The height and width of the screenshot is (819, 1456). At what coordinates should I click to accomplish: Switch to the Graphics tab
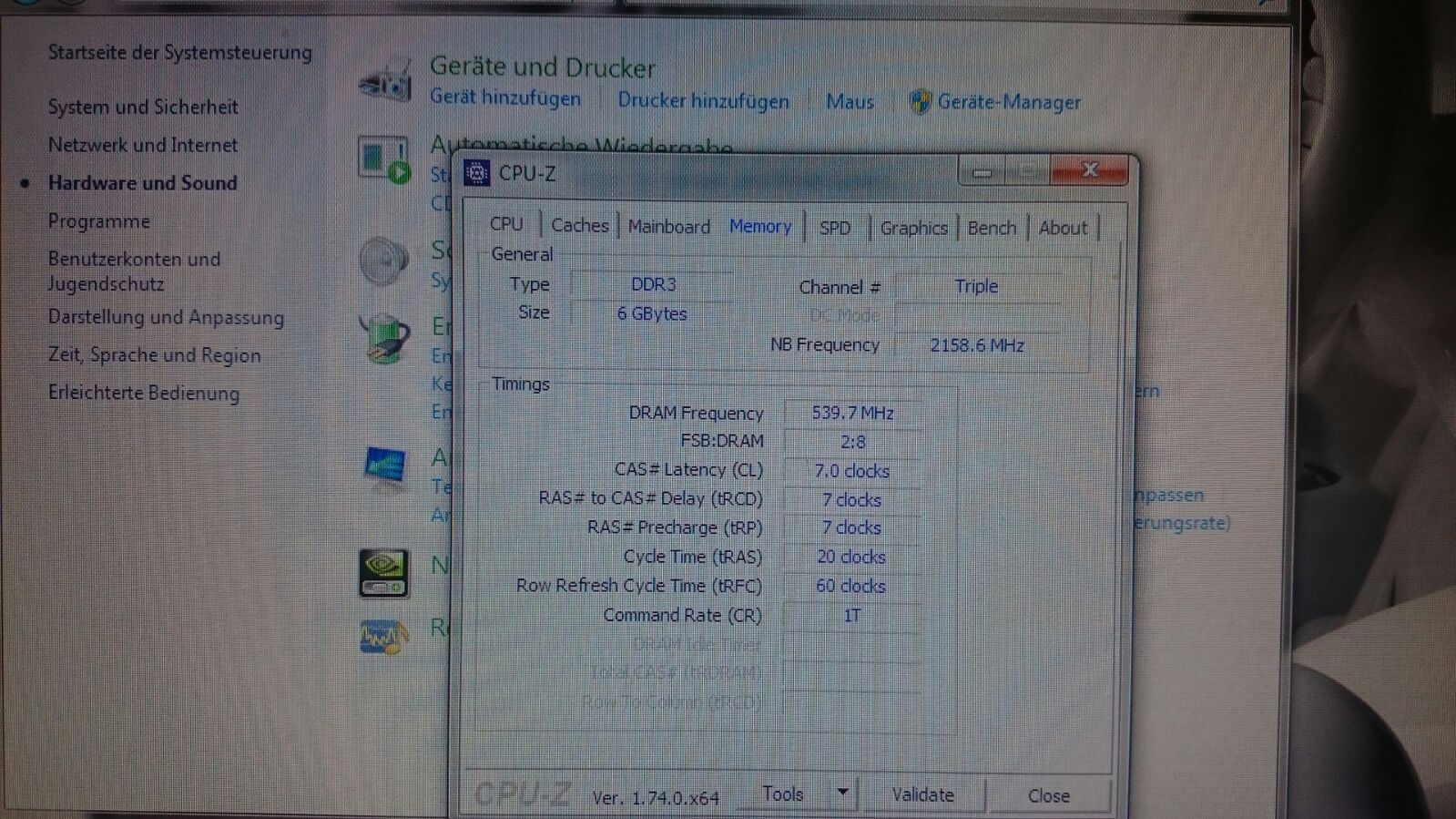click(913, 228)
